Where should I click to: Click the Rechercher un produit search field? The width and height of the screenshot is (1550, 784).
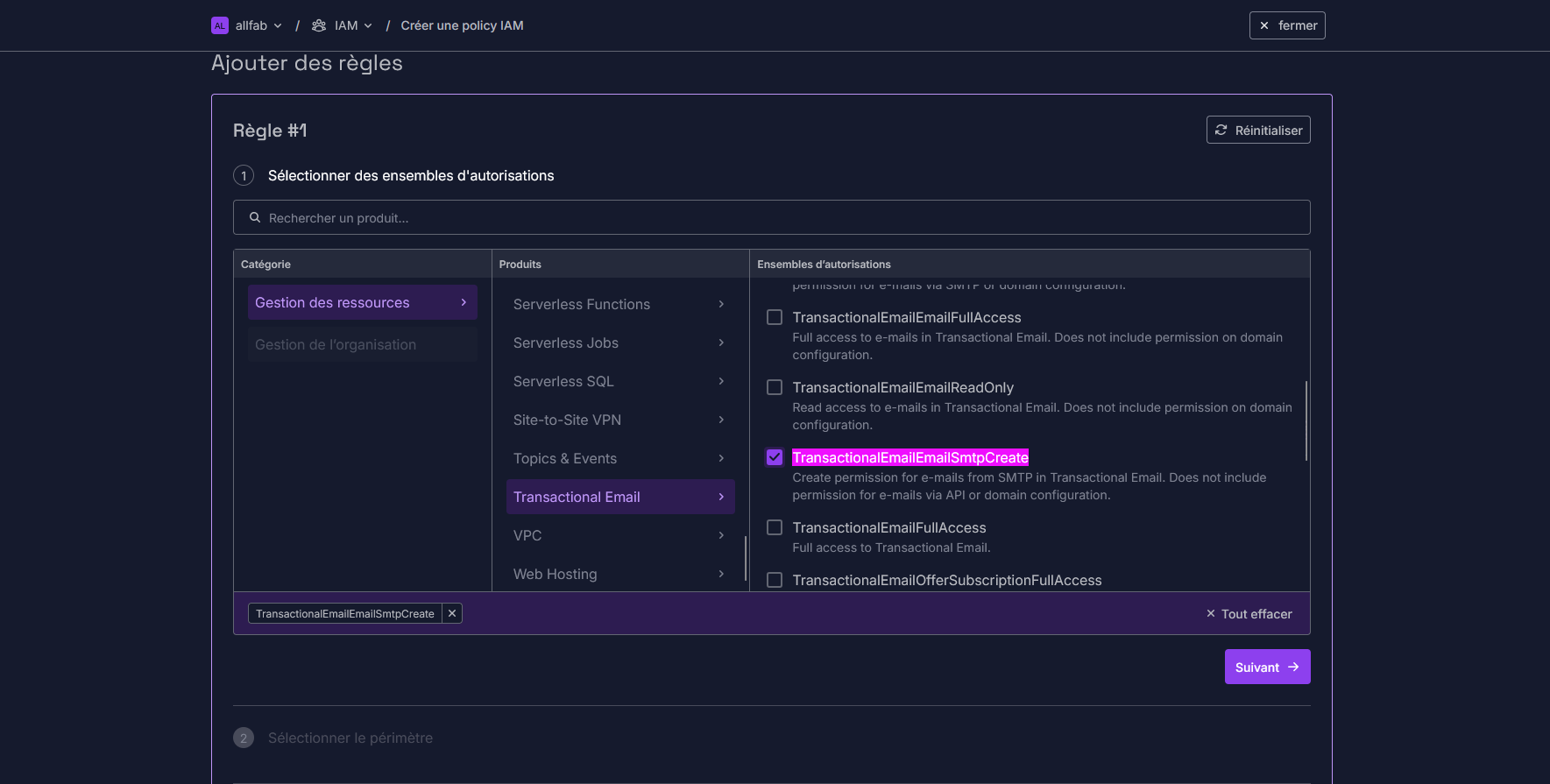tap(772, 217)
